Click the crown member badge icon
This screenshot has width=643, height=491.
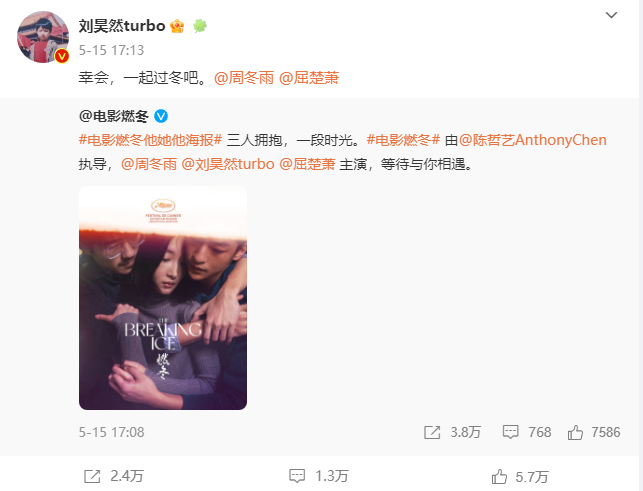(177, 26)
